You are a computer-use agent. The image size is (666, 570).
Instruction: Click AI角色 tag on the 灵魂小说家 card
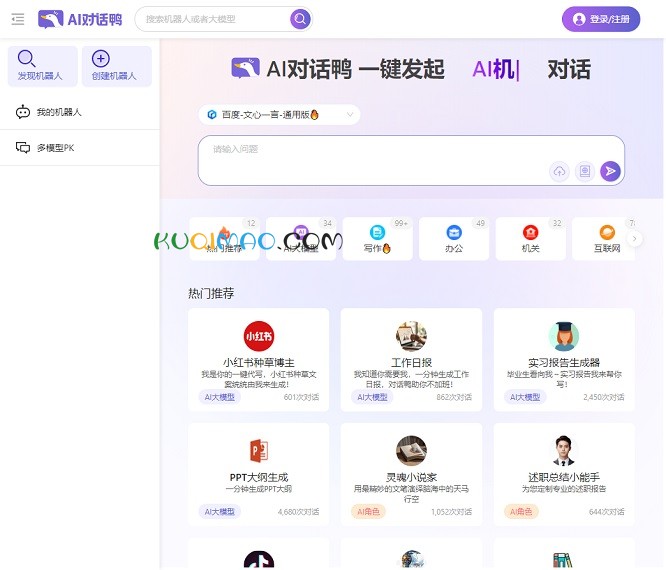pos(368,512)
